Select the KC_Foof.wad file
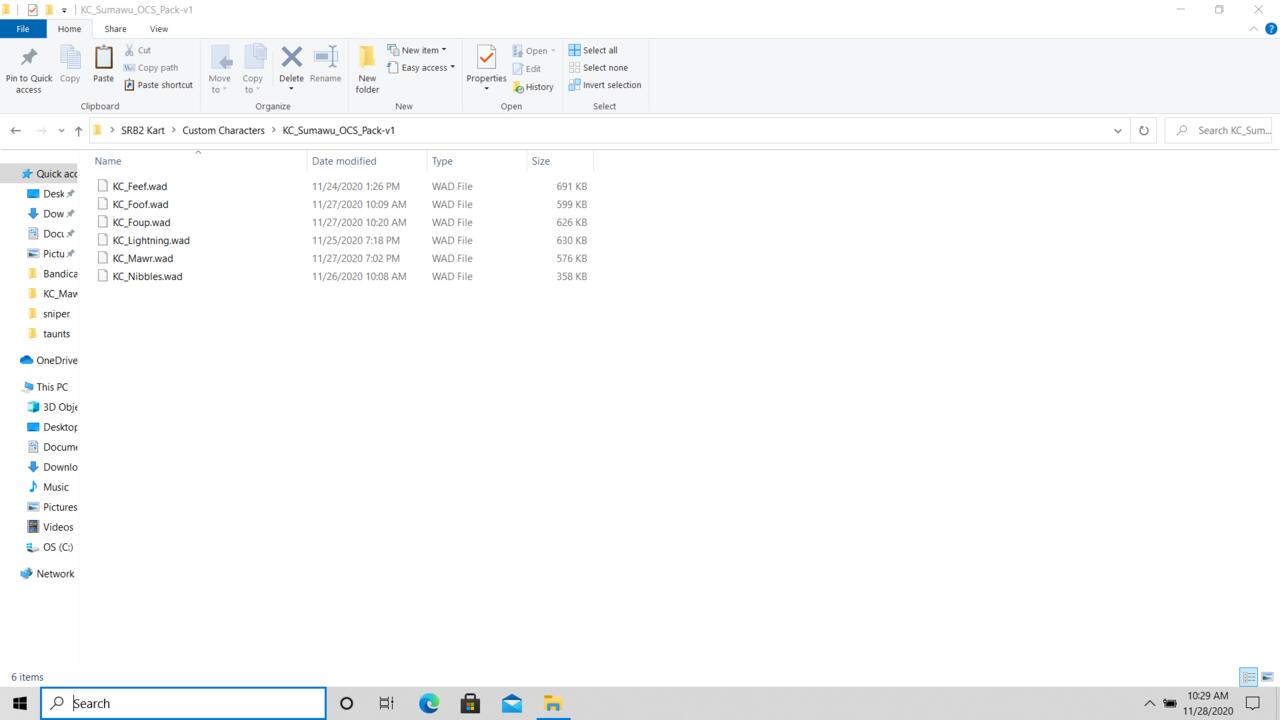1280x720 pixels. pyautogui.click(x=140, y=204)
